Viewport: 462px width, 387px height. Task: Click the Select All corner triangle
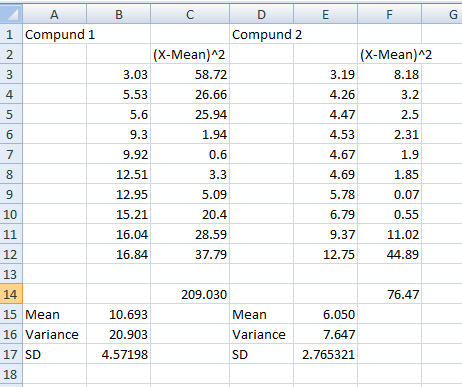(x=11, y=14)
